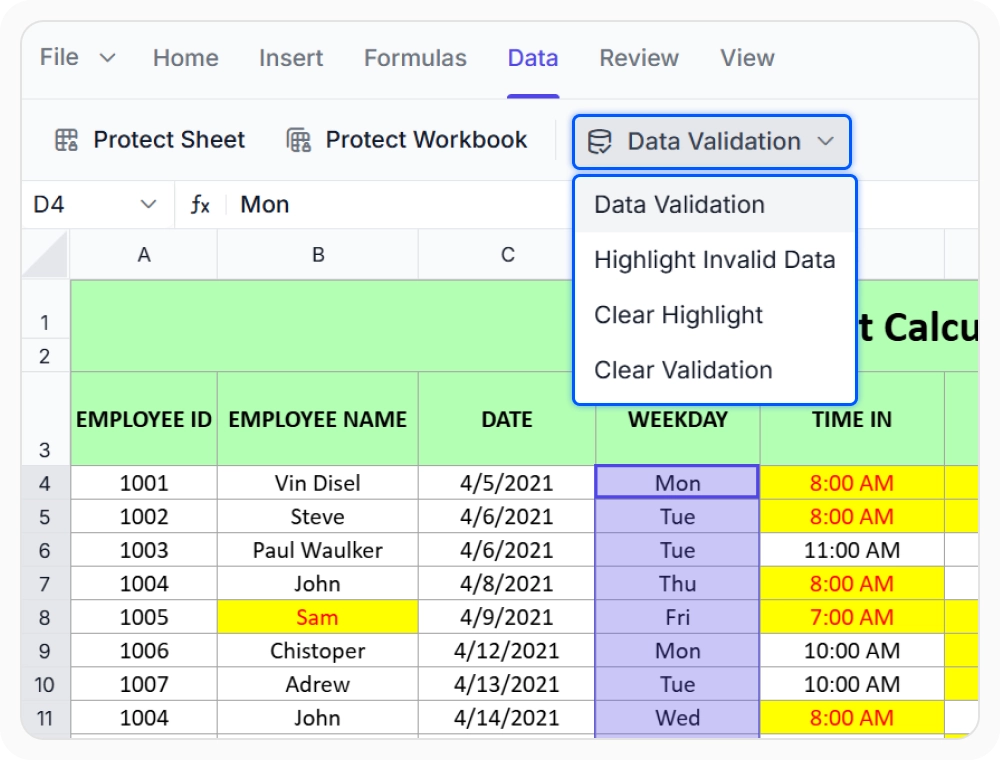Select Clear Validation option
This screenshot has height=760, width=1000.
click(715, 370)
